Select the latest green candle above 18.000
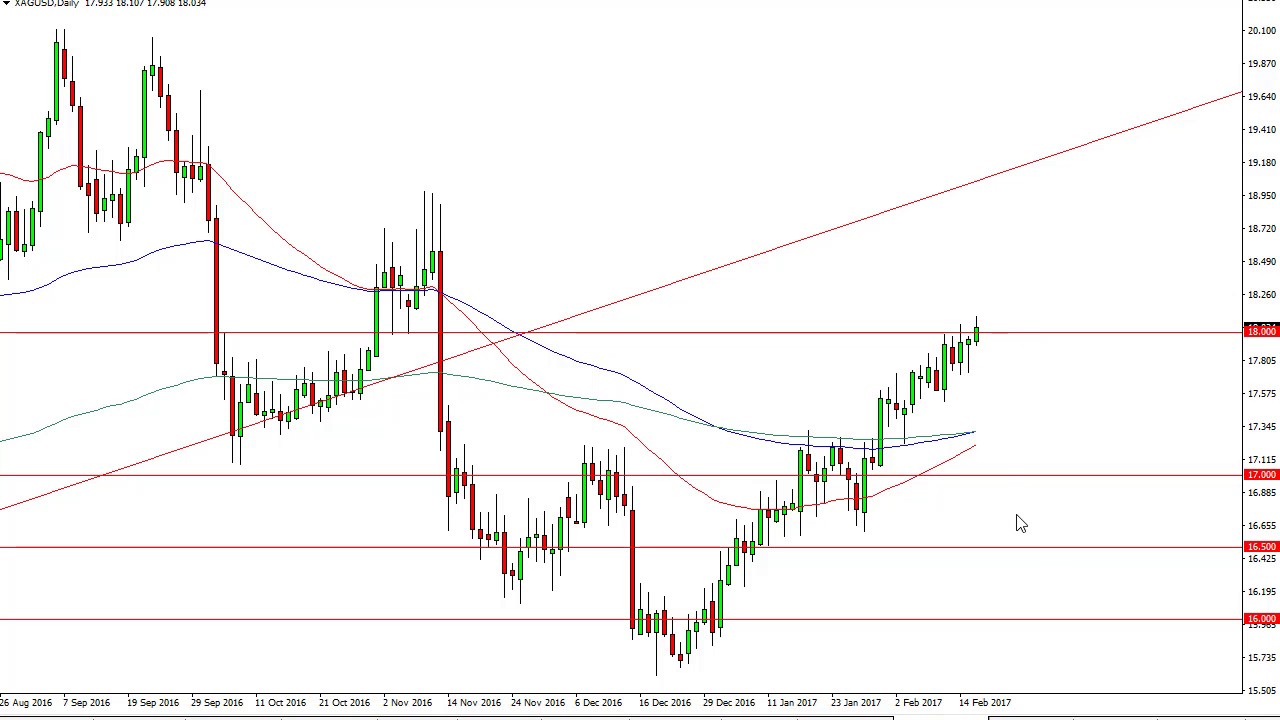This screenshot has height=720, width=1280. point(976,333)
